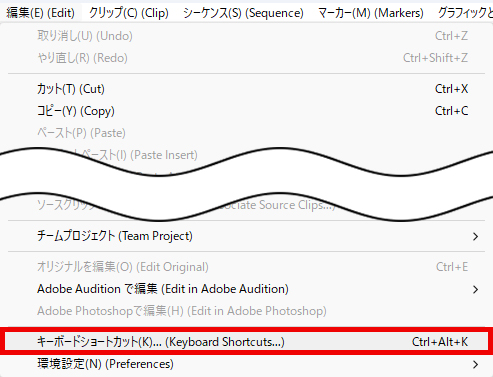
Task: Expand the Team Project submenu arrow
Action: 476,236
